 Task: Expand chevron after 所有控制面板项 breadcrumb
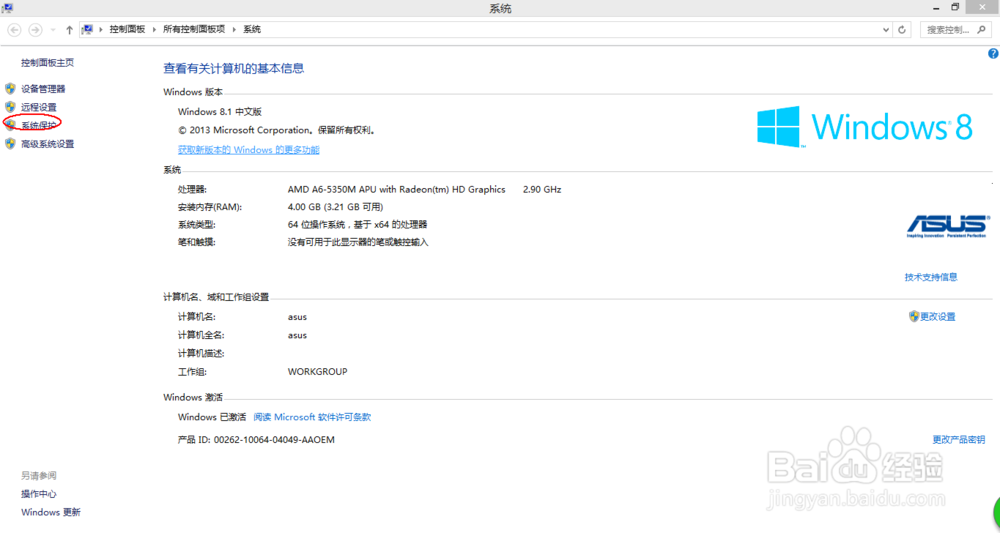point(234,29)
